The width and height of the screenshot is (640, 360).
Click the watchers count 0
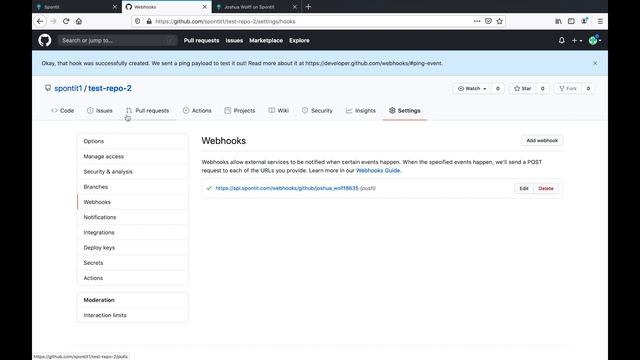pos(498,88)
